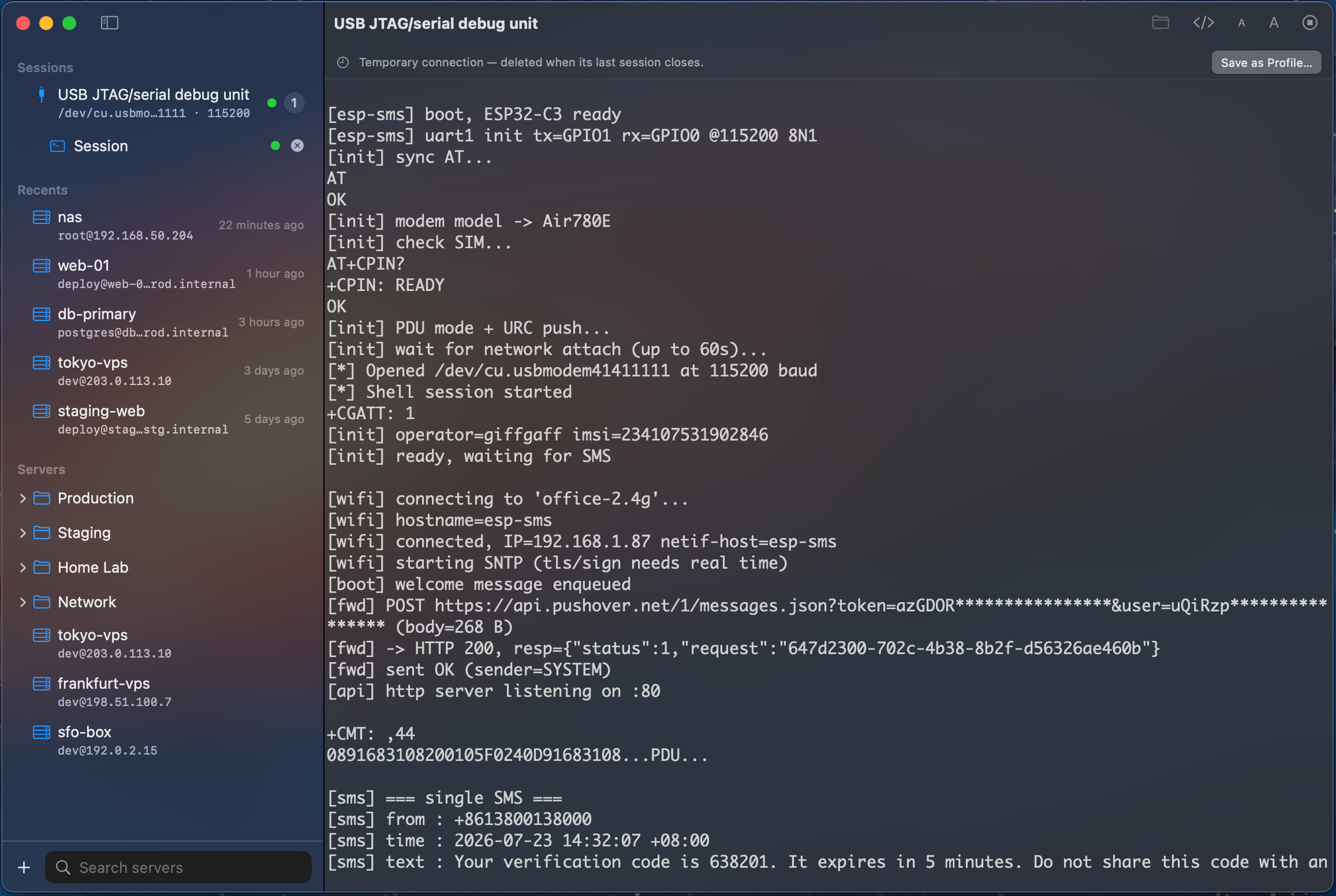
Task: Click the staging-web server icon
Action: (41, 411)
